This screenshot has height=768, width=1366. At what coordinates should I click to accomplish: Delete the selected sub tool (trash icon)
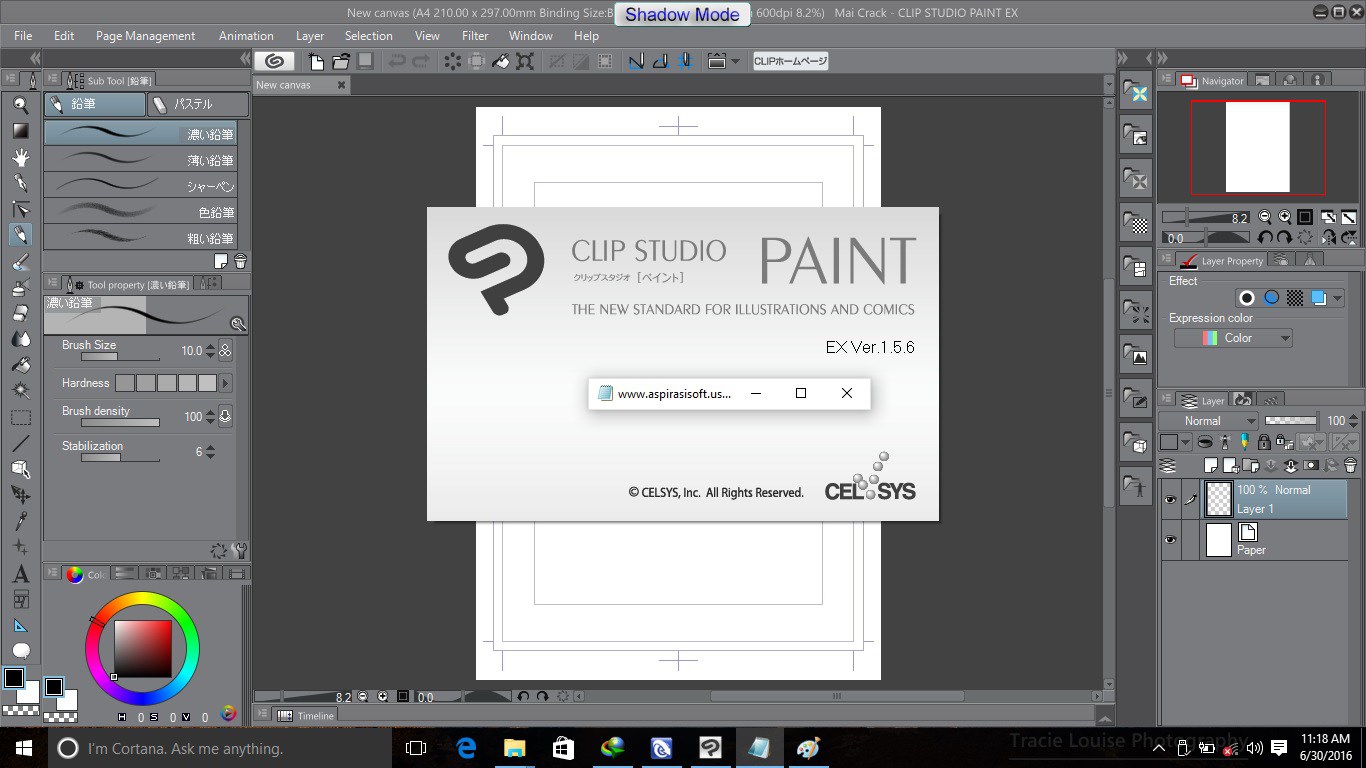click(x=240, y=261)
